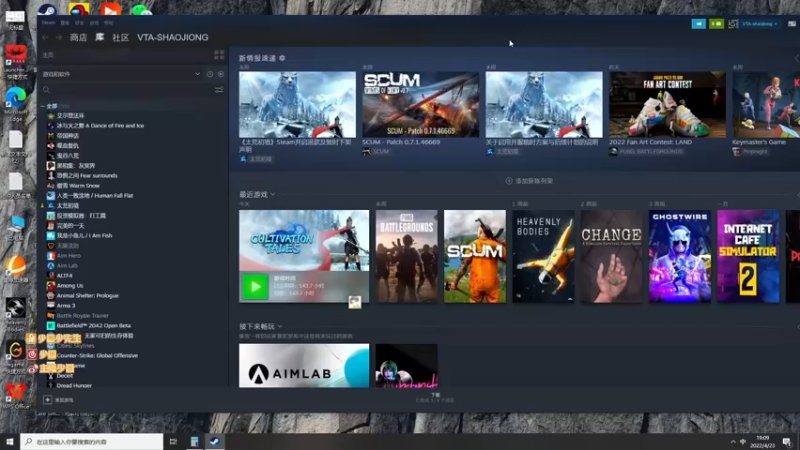Select Human Fall Flat in the list

point(95,195)
